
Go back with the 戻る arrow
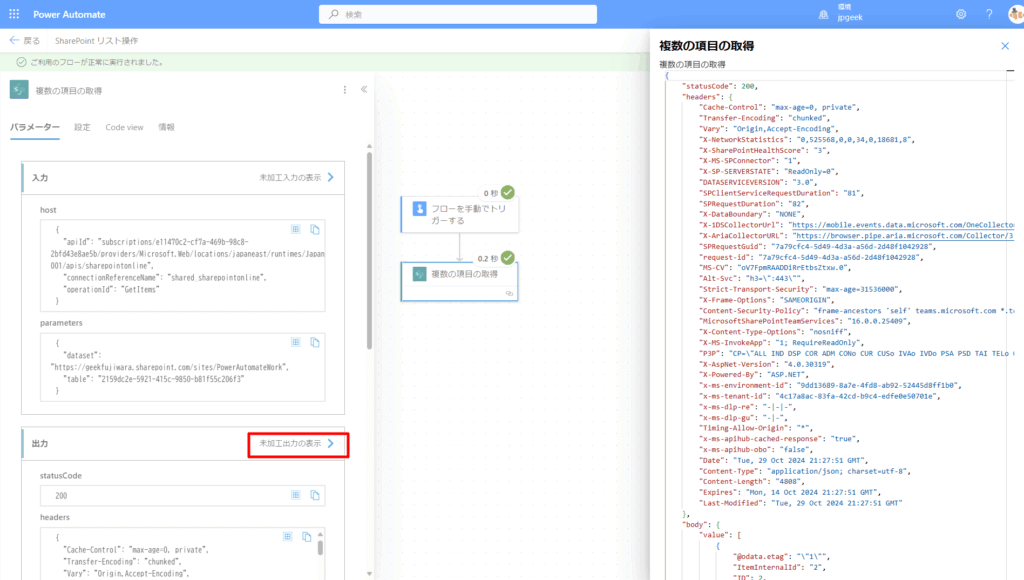24,40
